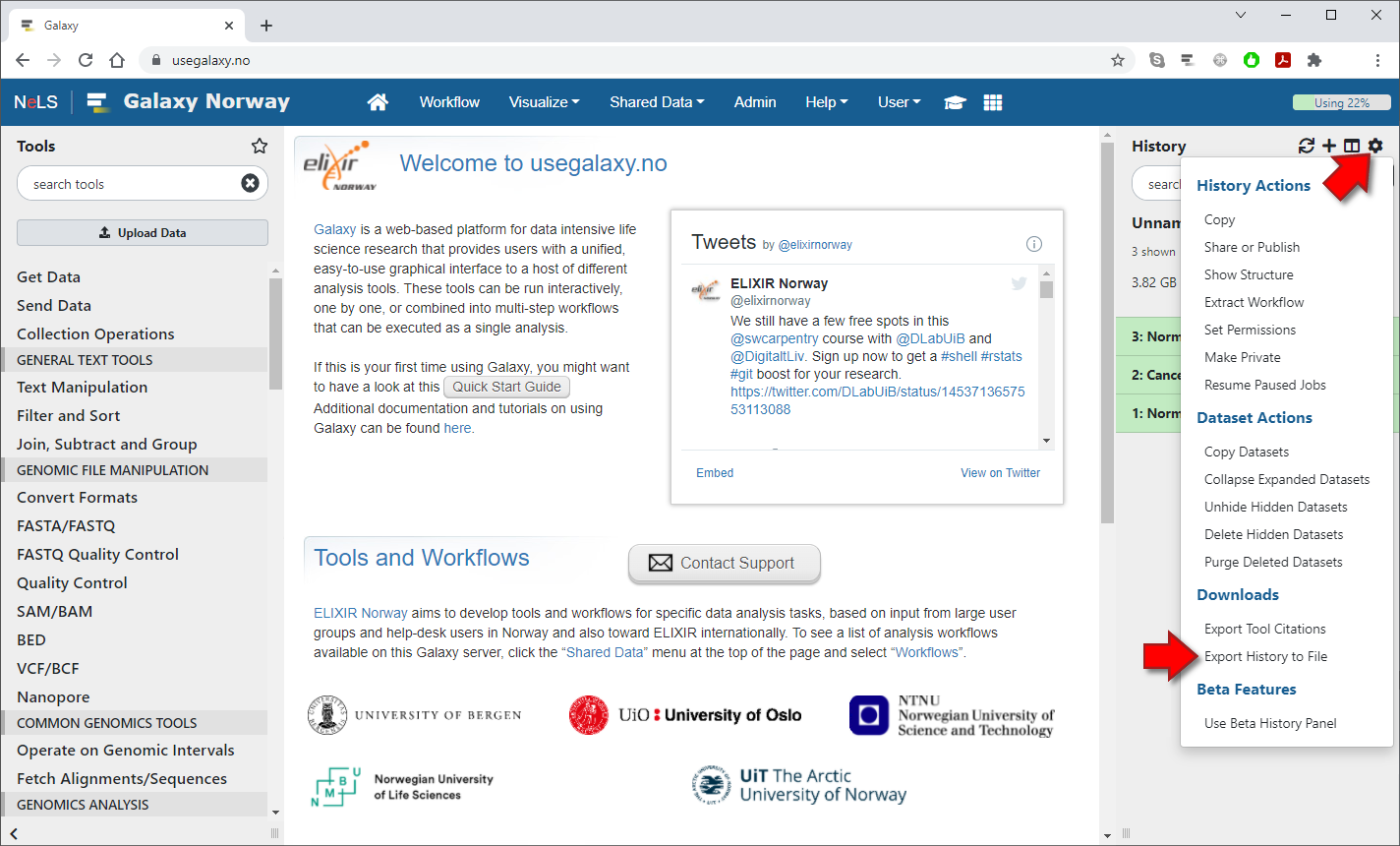Refresh the history panel
This screenshot has width=1400, height=846.
(x=1306, y=146)
